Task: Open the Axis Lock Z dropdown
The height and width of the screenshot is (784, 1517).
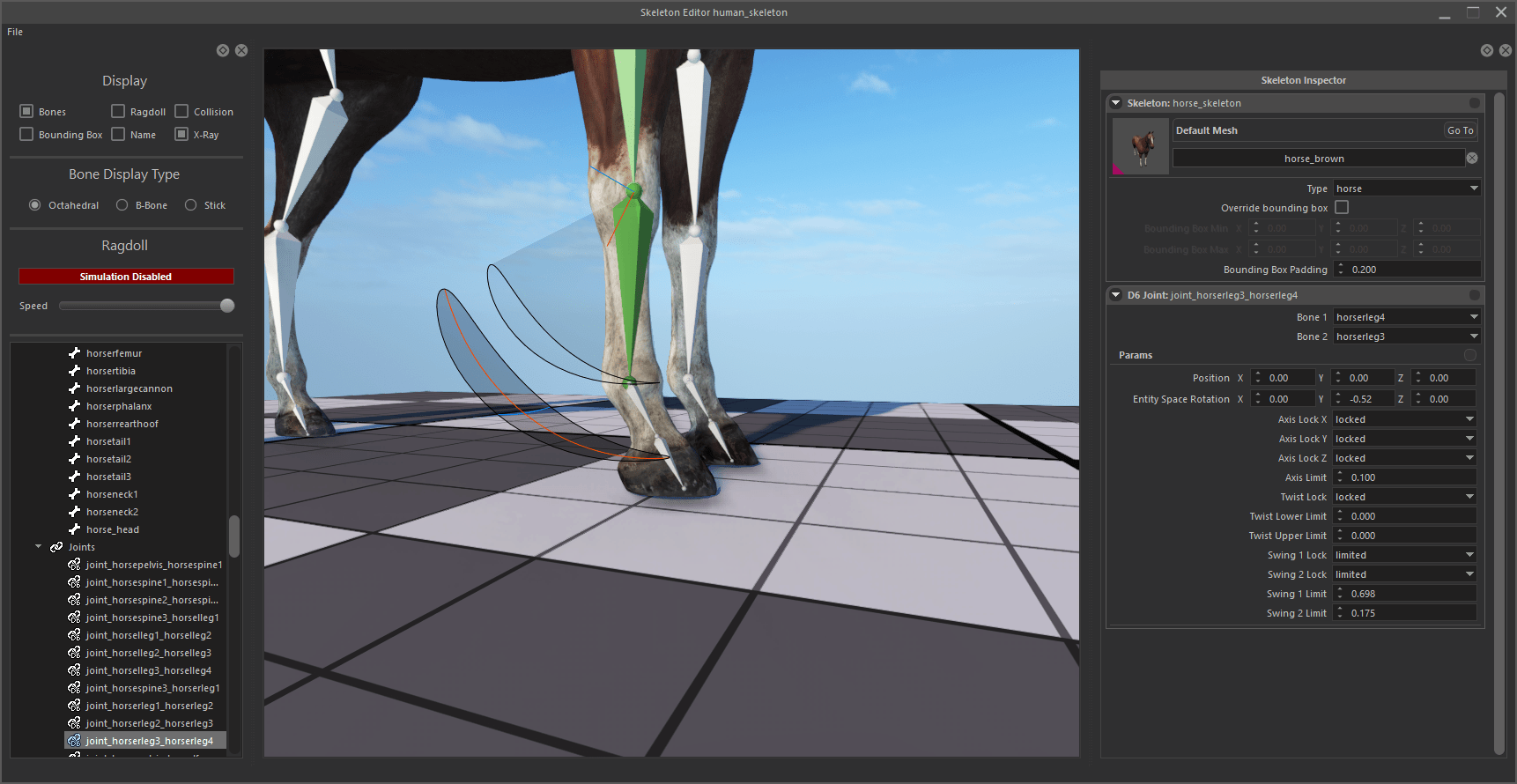Action: [x=1404, y=458]
